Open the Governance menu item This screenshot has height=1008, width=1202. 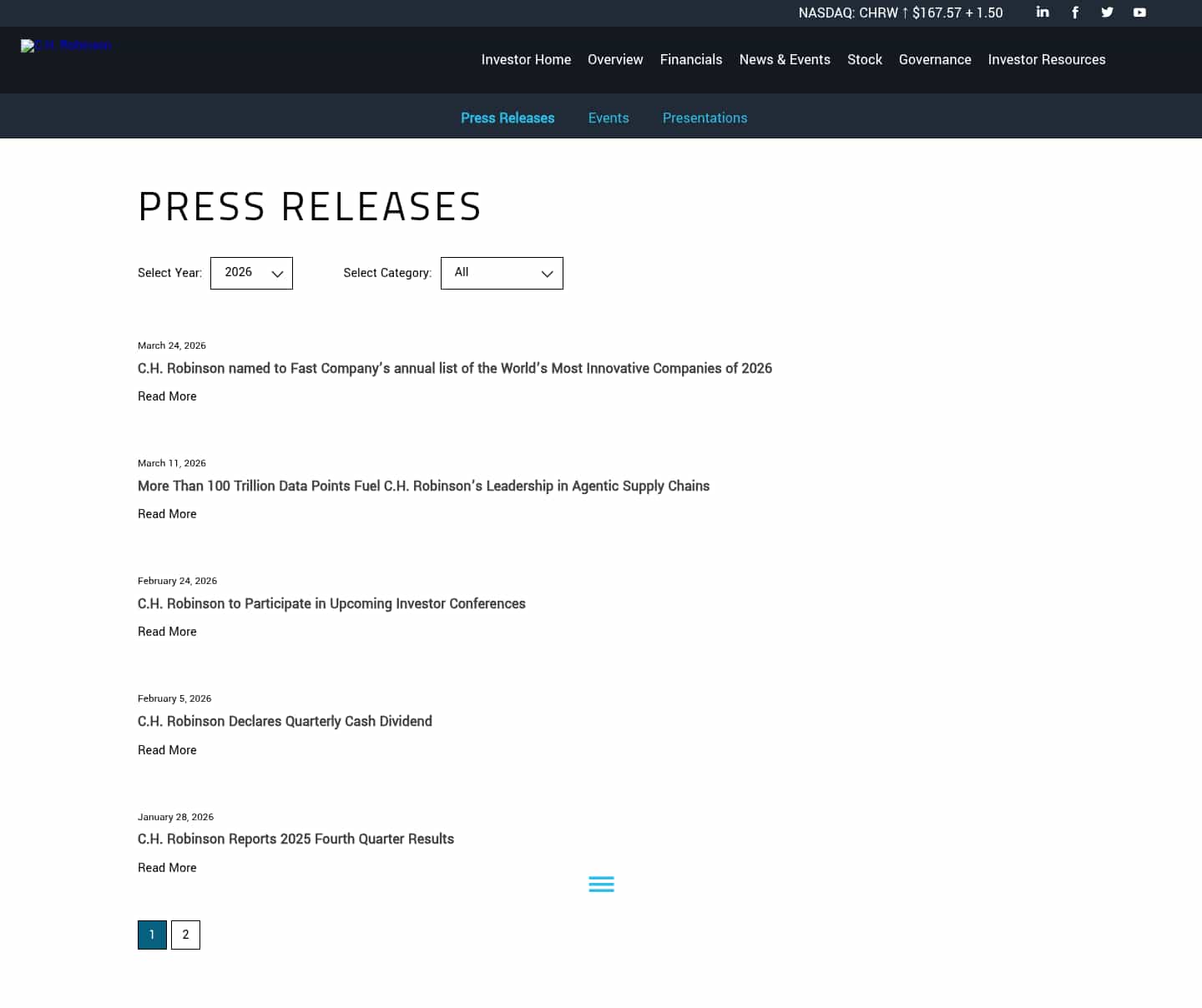point(935,59)
